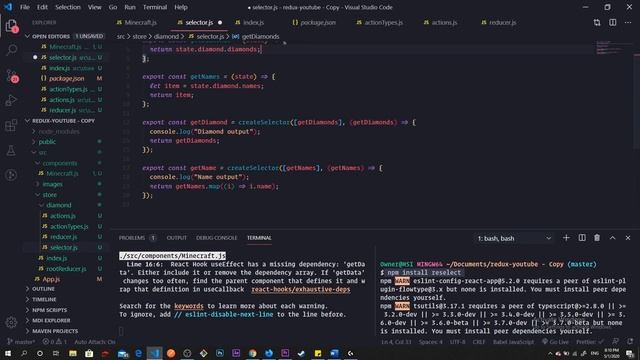Click the Open Changes icon in editor toolbar

coord(597,23)
